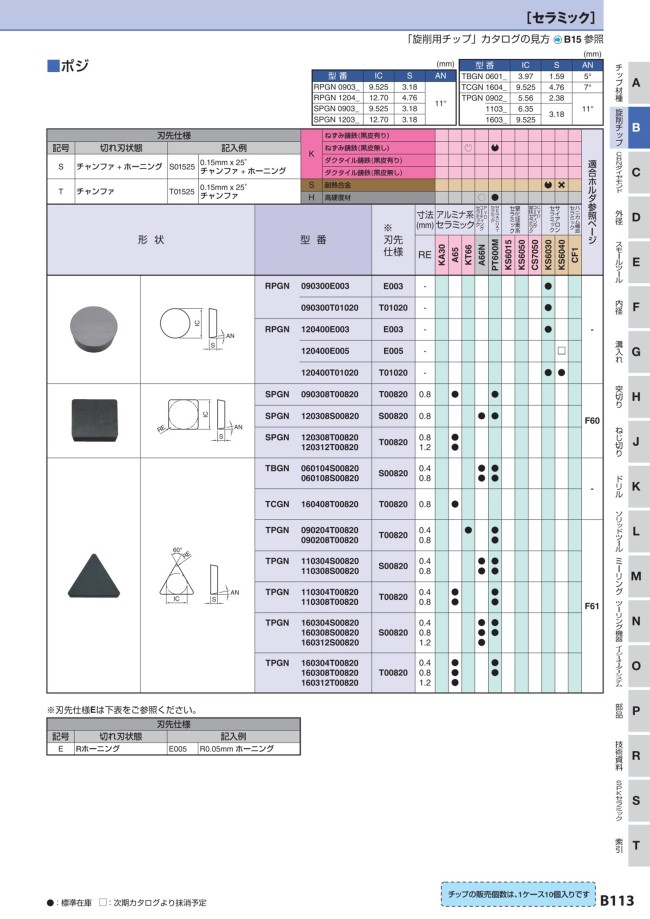Open the F60 holder reference page
This screenshot has height=919, width=650.
591,422
